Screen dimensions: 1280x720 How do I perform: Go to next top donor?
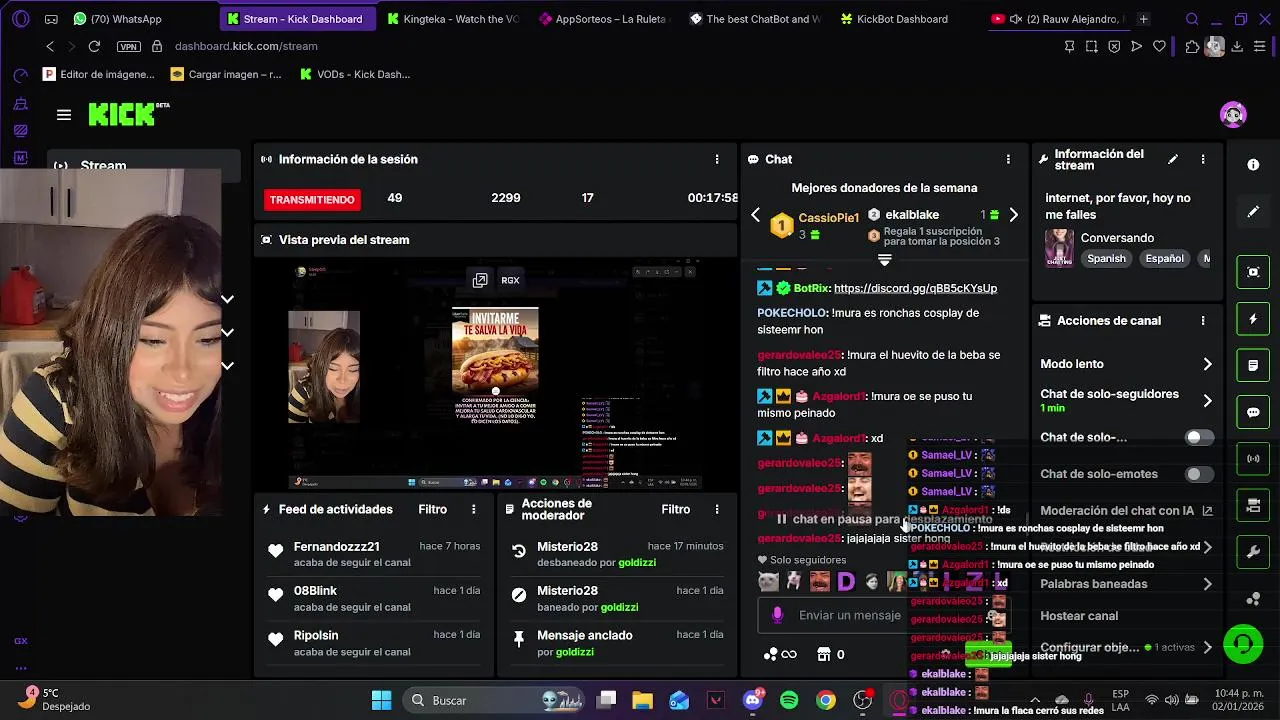click(x=1013, y=215)
